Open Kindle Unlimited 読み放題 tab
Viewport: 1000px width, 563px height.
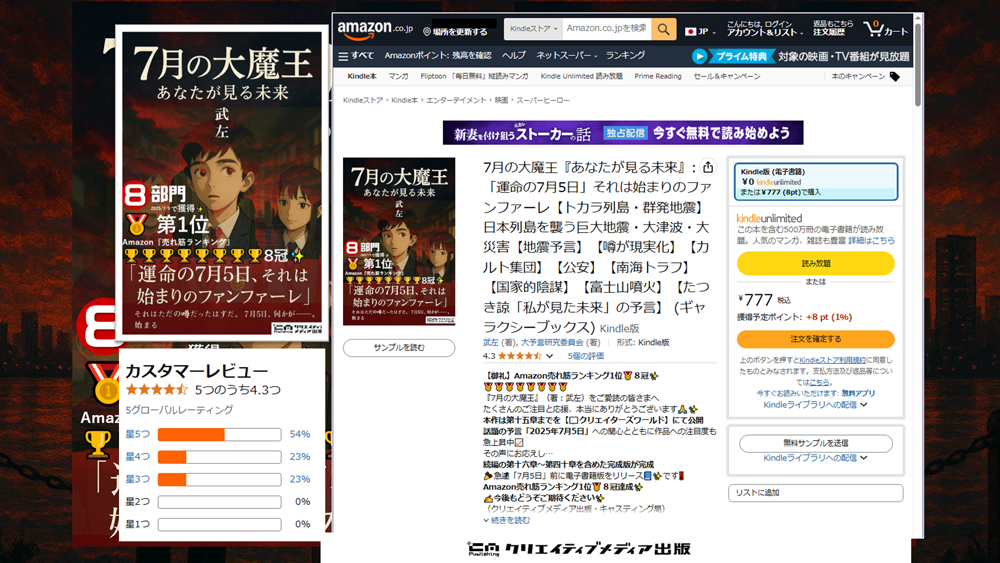click(x=581, y=77)
